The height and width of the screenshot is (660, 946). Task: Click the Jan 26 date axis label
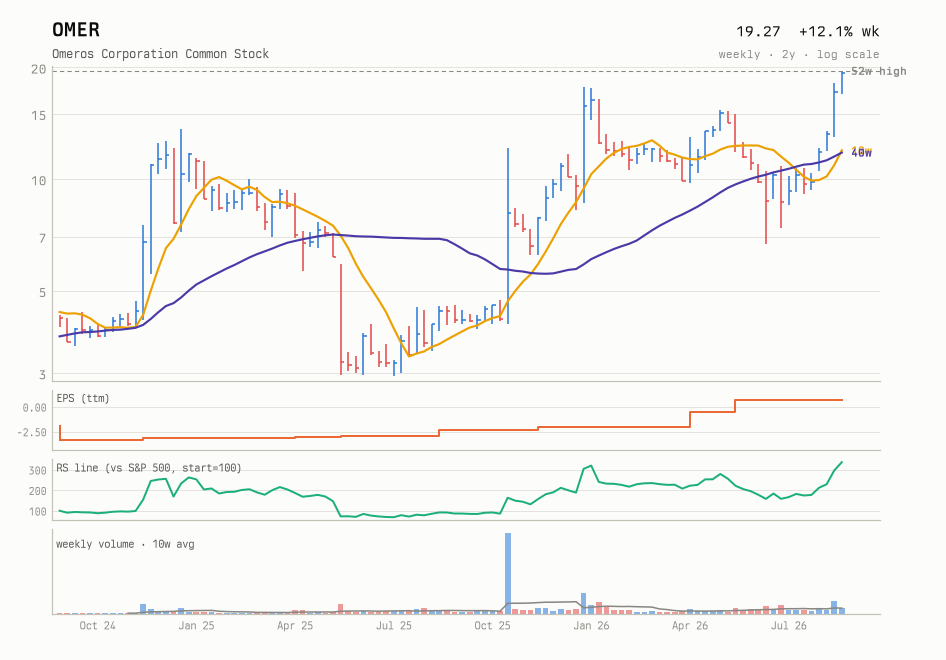coord(591,626)
